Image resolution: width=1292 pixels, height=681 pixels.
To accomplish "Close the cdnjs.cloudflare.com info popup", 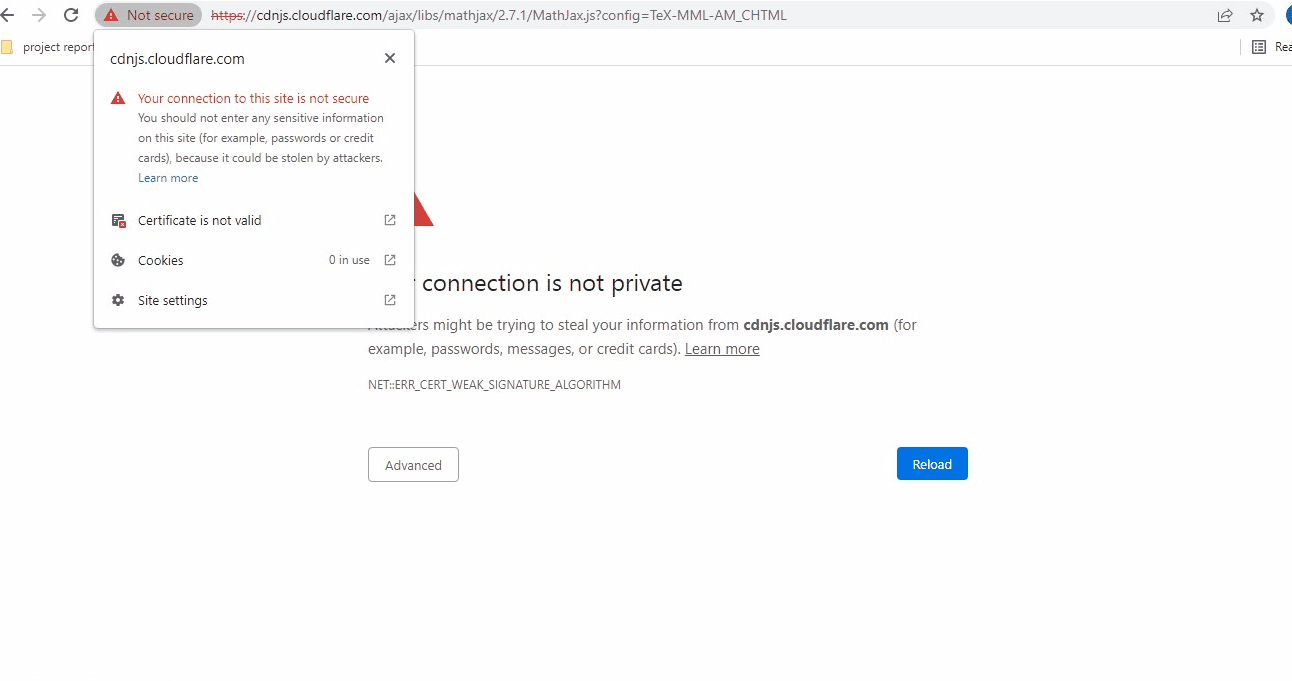I will pyautogui.click(x=389, y=58).
